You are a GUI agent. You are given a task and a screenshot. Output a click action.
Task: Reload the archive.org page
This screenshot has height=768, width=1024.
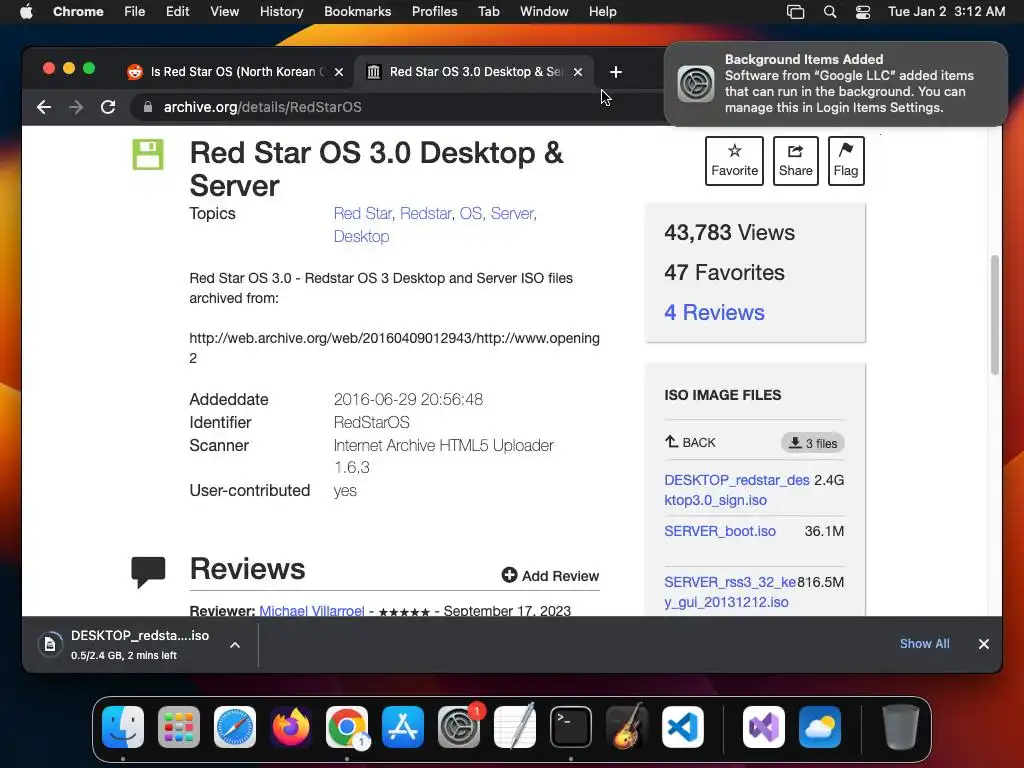click(108, 107)
